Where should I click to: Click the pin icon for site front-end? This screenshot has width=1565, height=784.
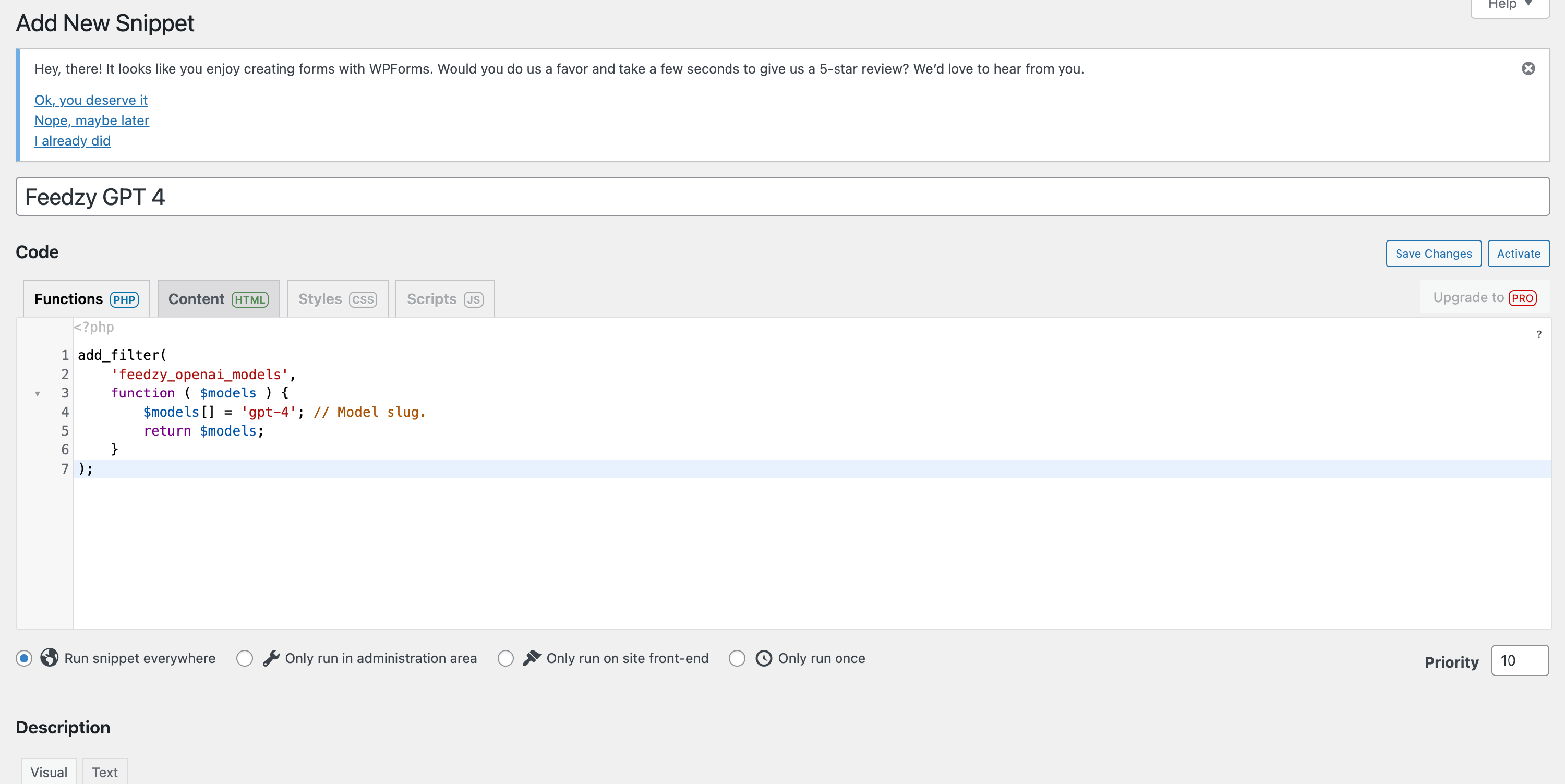click(x=532, y=658)
